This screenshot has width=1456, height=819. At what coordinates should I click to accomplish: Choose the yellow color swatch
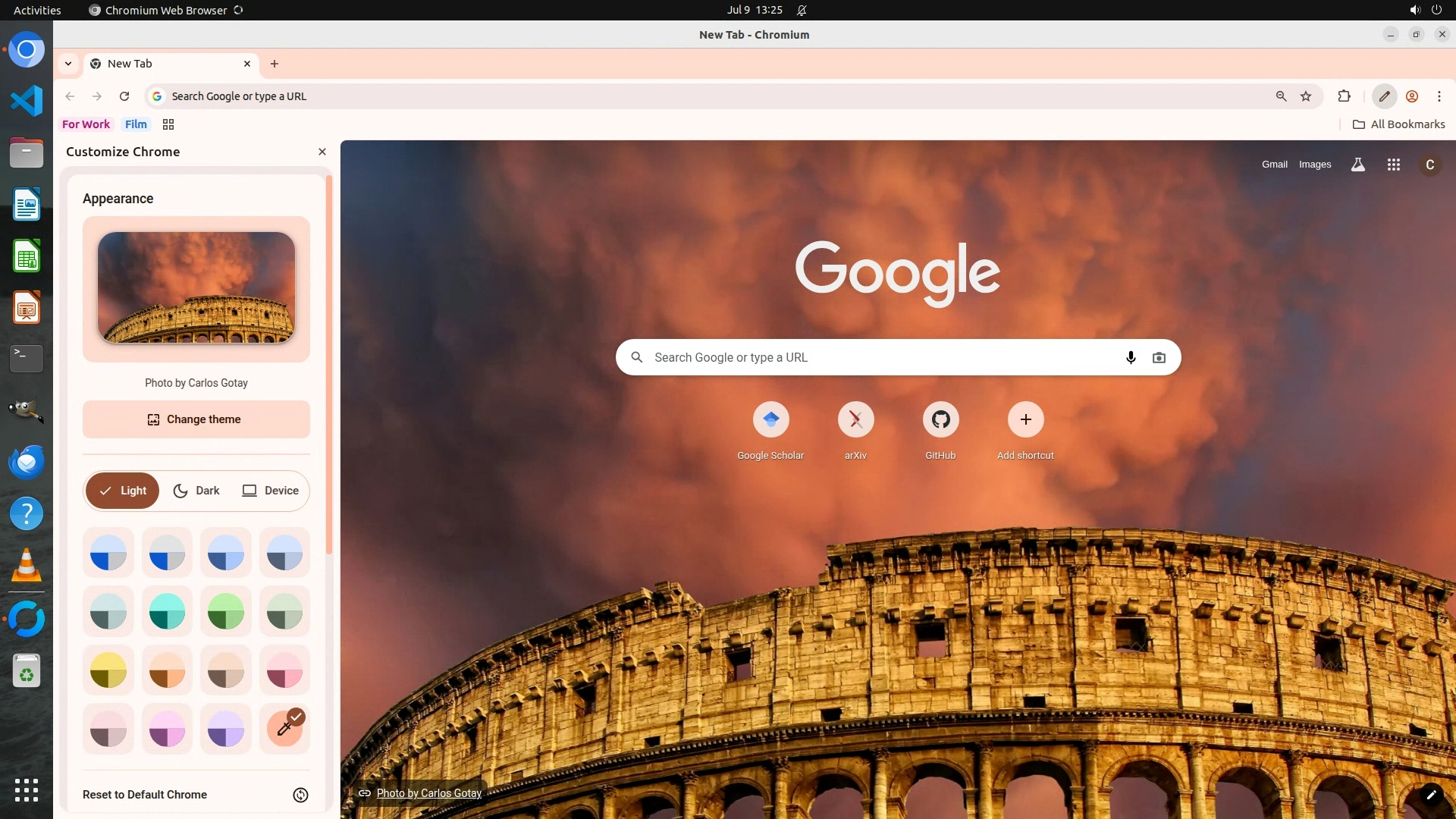108,670
